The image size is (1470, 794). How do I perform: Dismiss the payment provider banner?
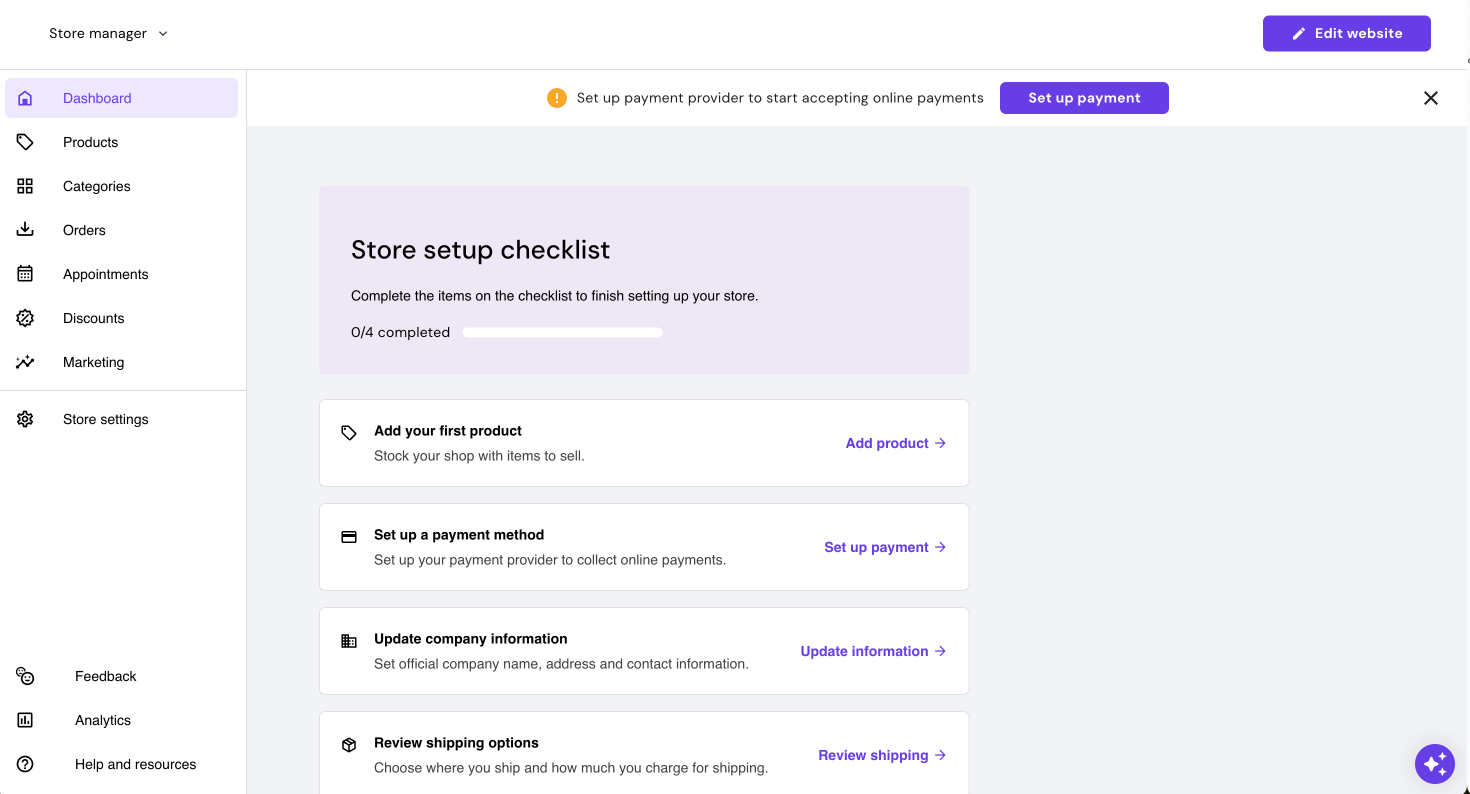(1430, 98)
